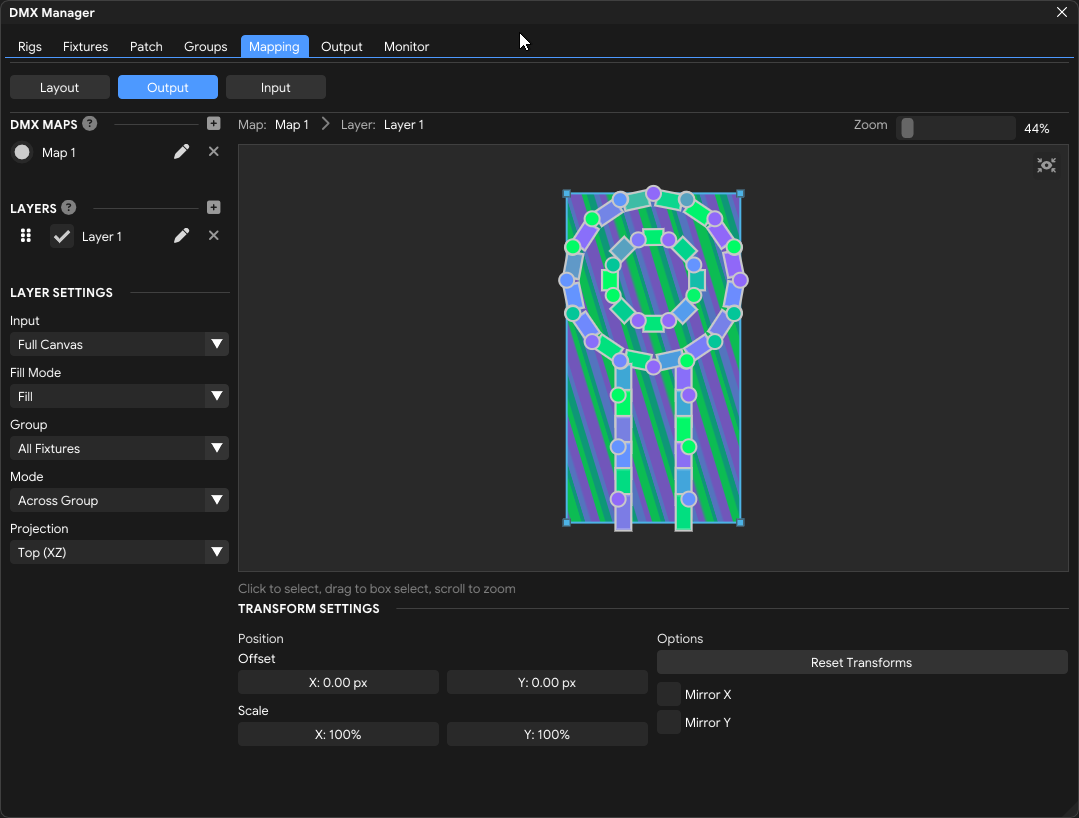Open the Groups tab

[205, 46]
